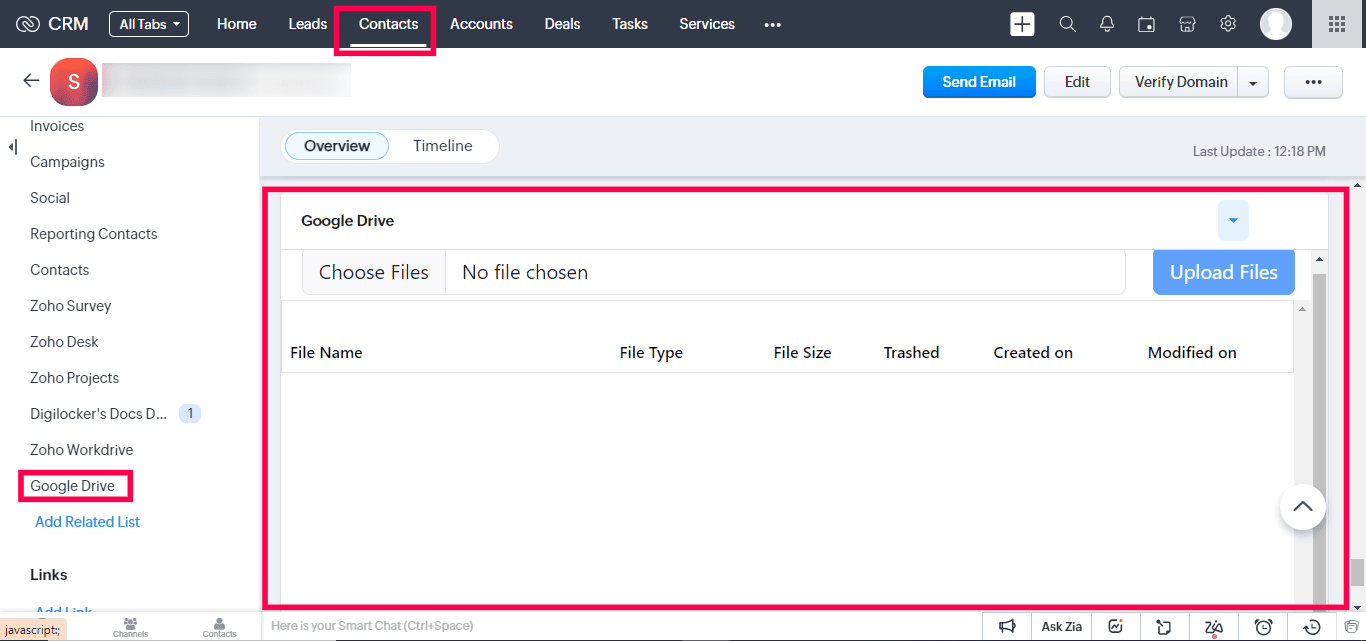Image resolution: width=1366 pixels, height=641 pixels.
Task: Jump to the Reporting Contacts list
Action: [94, 234]
